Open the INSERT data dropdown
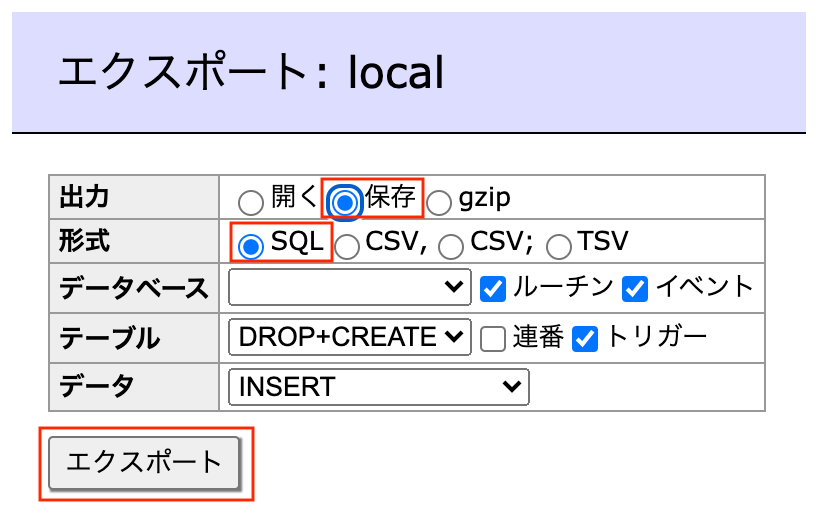This screenshot has width=820, height=516. (x=379, y=387)
